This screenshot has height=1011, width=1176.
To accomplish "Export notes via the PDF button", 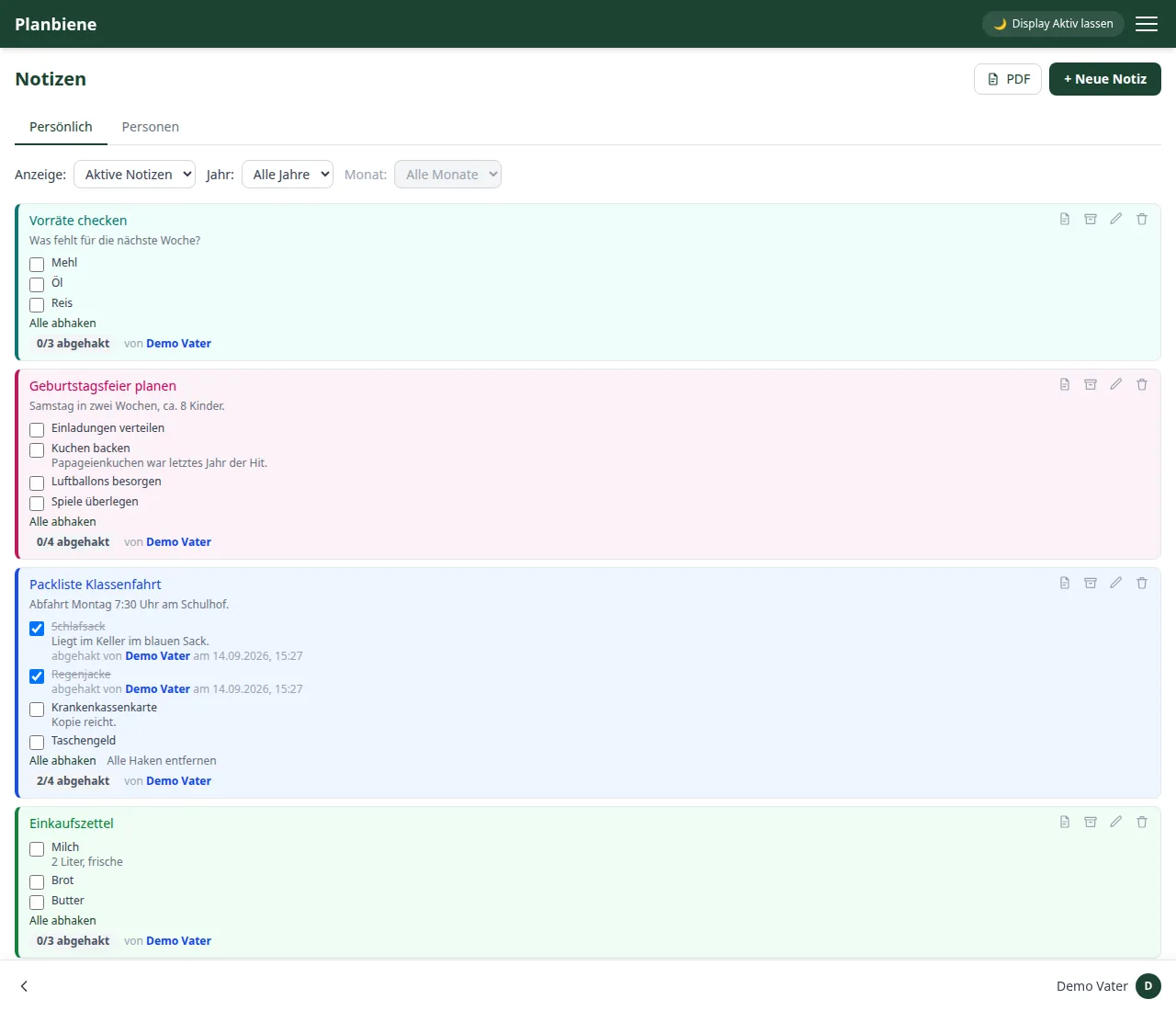I will pyautogui.click(x=1008, y=79).
